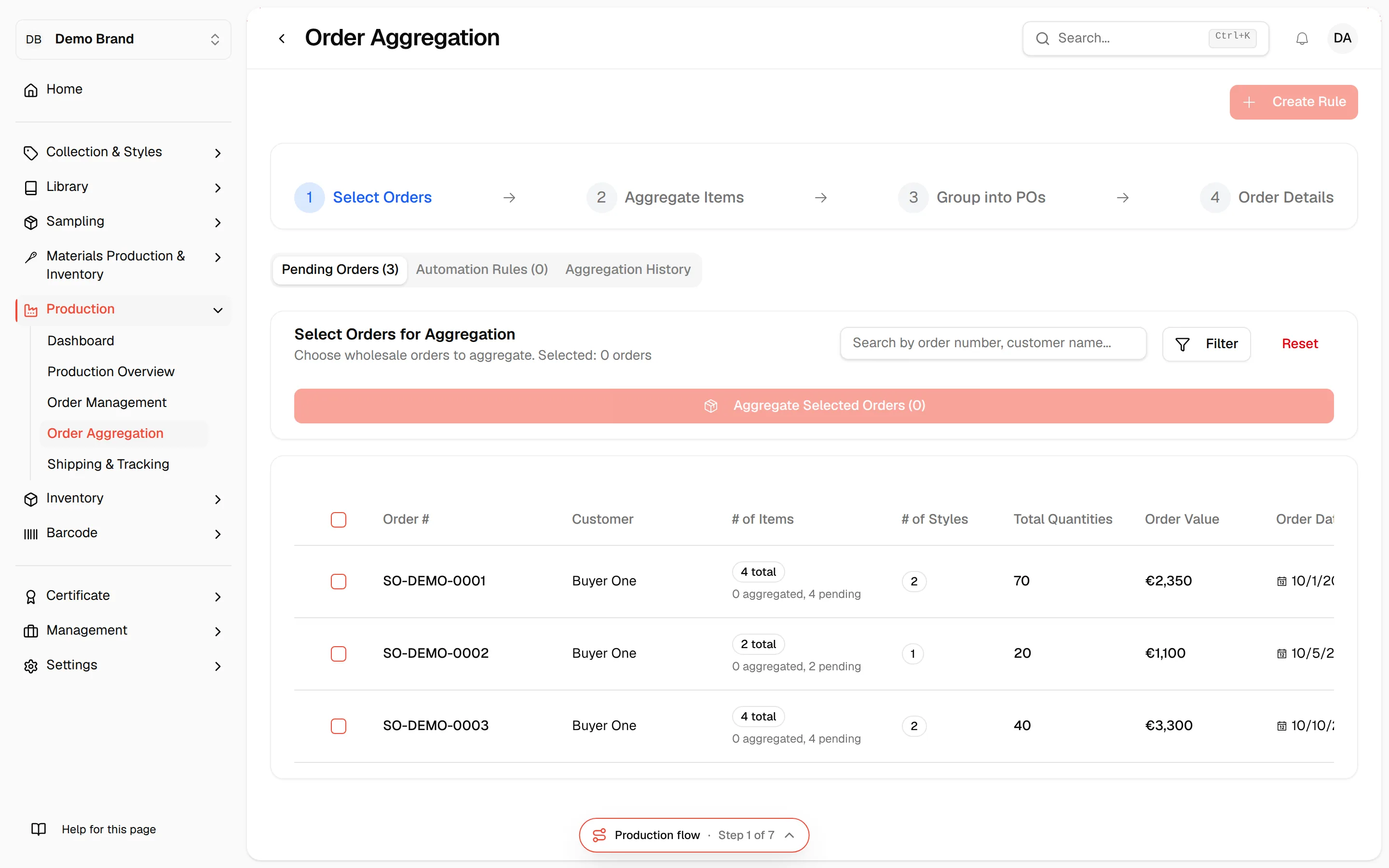Click the Management briefcase icon
This screenshot has width=1389, height=868.
[x=31, y=631]
